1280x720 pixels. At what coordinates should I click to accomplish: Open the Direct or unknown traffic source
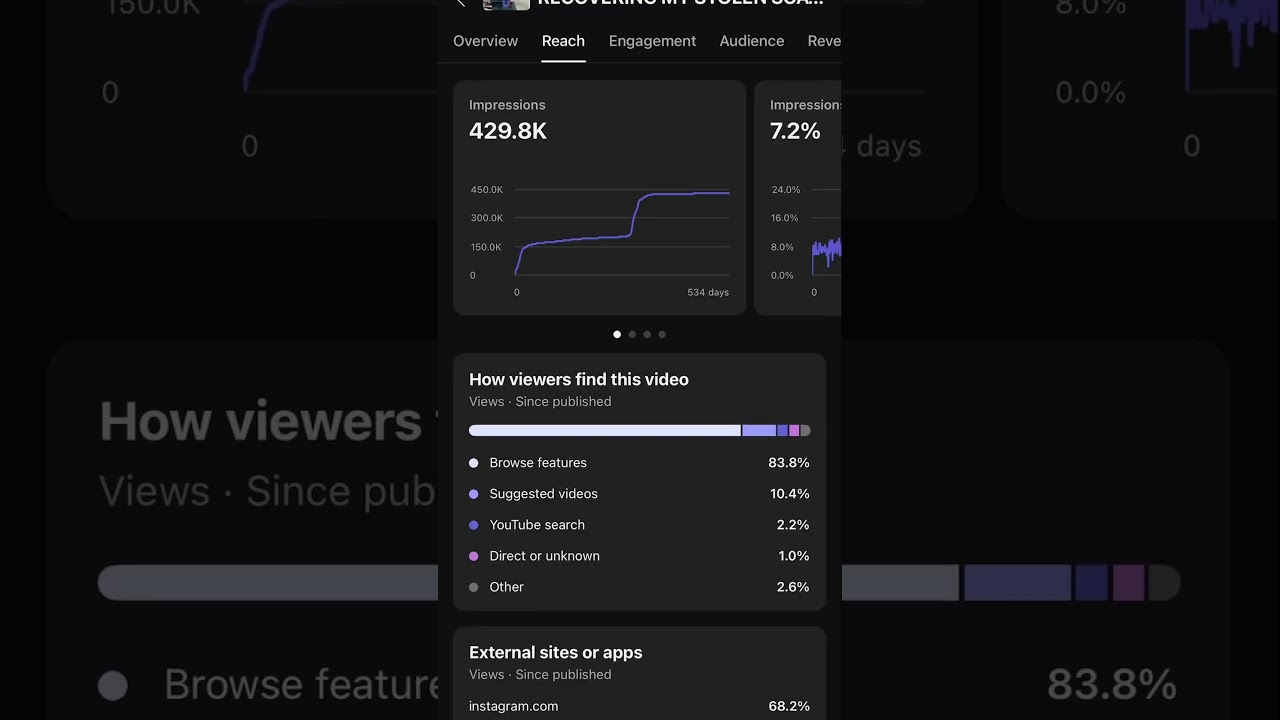pos(545,556)
